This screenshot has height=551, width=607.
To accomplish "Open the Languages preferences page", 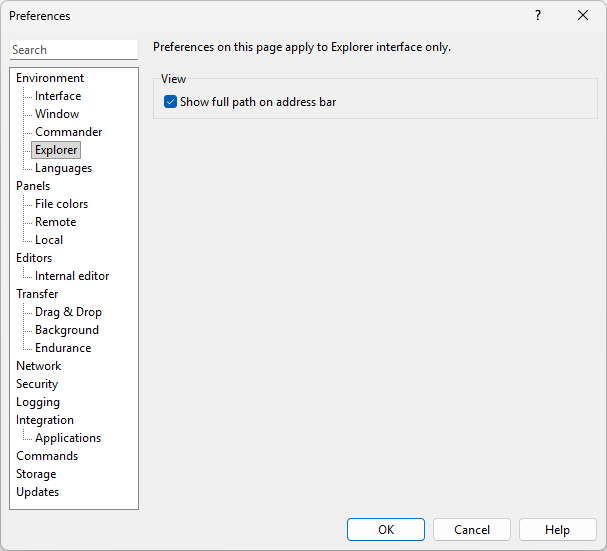I will click(x=63, y=168).
